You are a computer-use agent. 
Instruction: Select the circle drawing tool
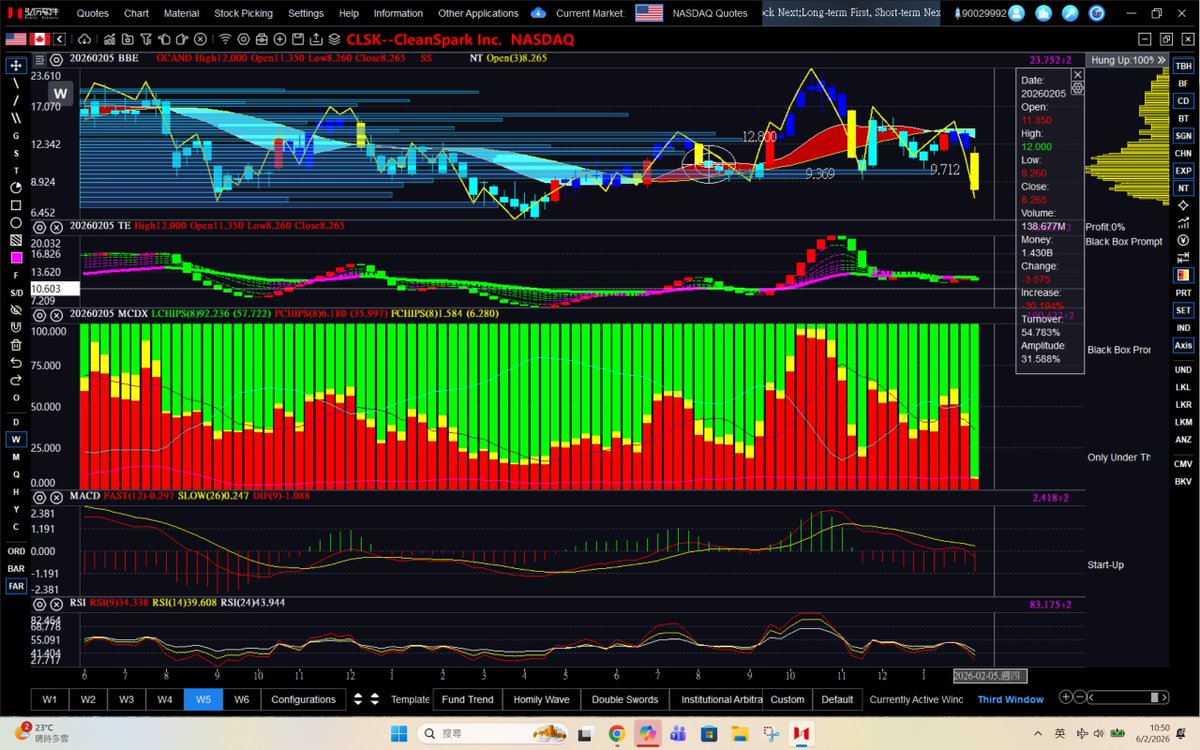click(x=16, y=223)
